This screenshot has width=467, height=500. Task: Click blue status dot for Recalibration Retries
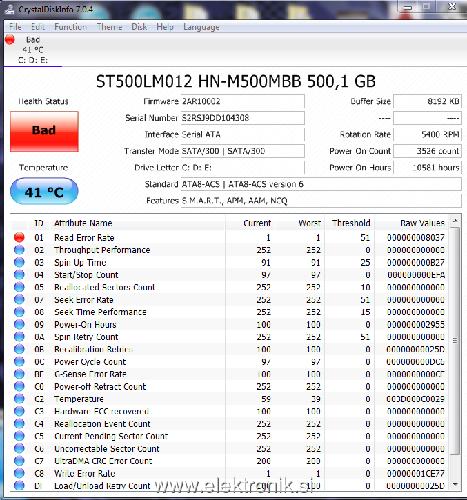pyautogui.click(x=19, y=349)
